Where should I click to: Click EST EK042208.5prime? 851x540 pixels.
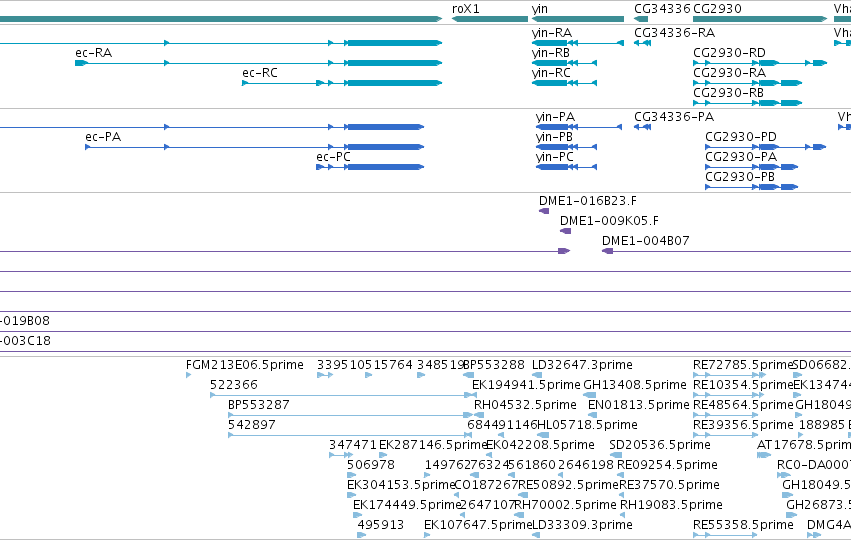[x=490, y=455]
